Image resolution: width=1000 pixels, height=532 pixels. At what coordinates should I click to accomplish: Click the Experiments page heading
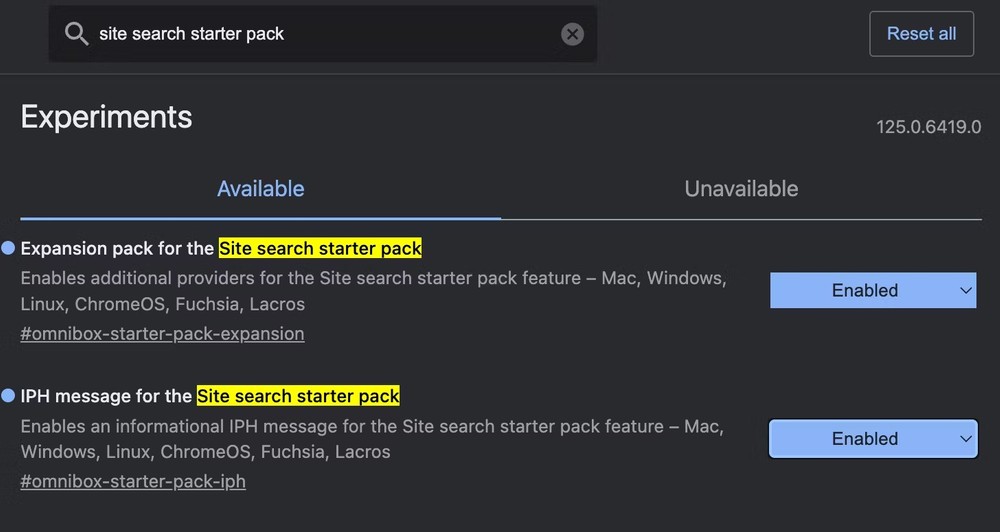click(x=106, y=117)
